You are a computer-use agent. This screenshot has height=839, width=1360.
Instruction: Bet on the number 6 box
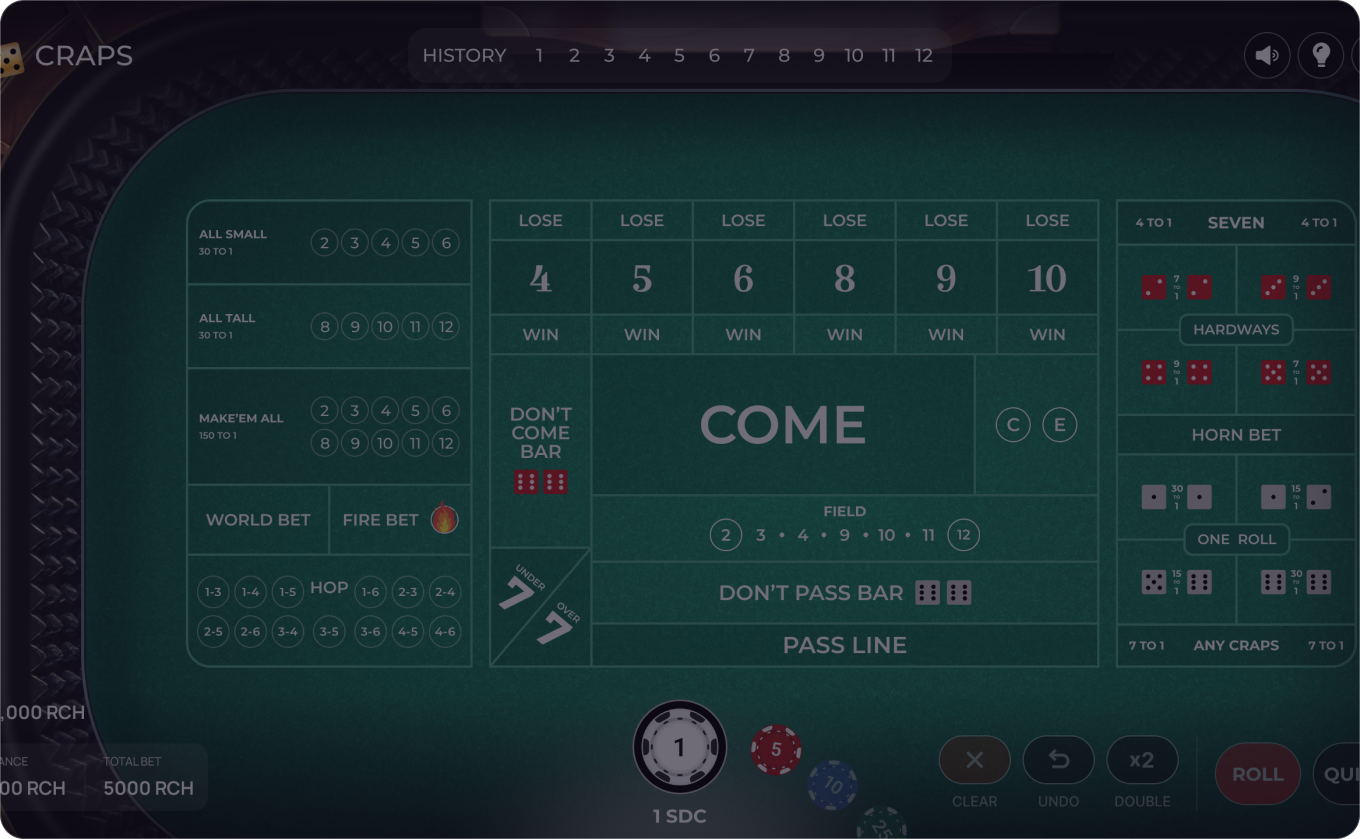pos(743,278)
